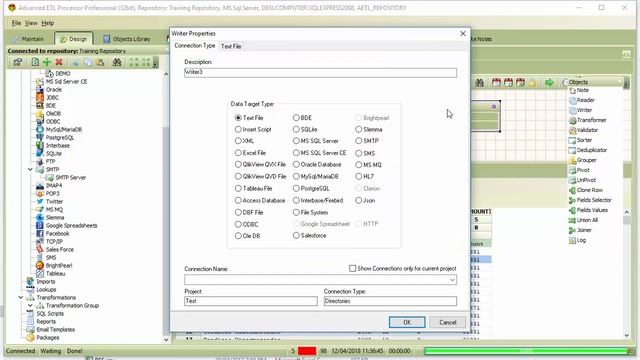Screen dimensions: 640x360
Task: Open the View menu
Action: (31, 23)
